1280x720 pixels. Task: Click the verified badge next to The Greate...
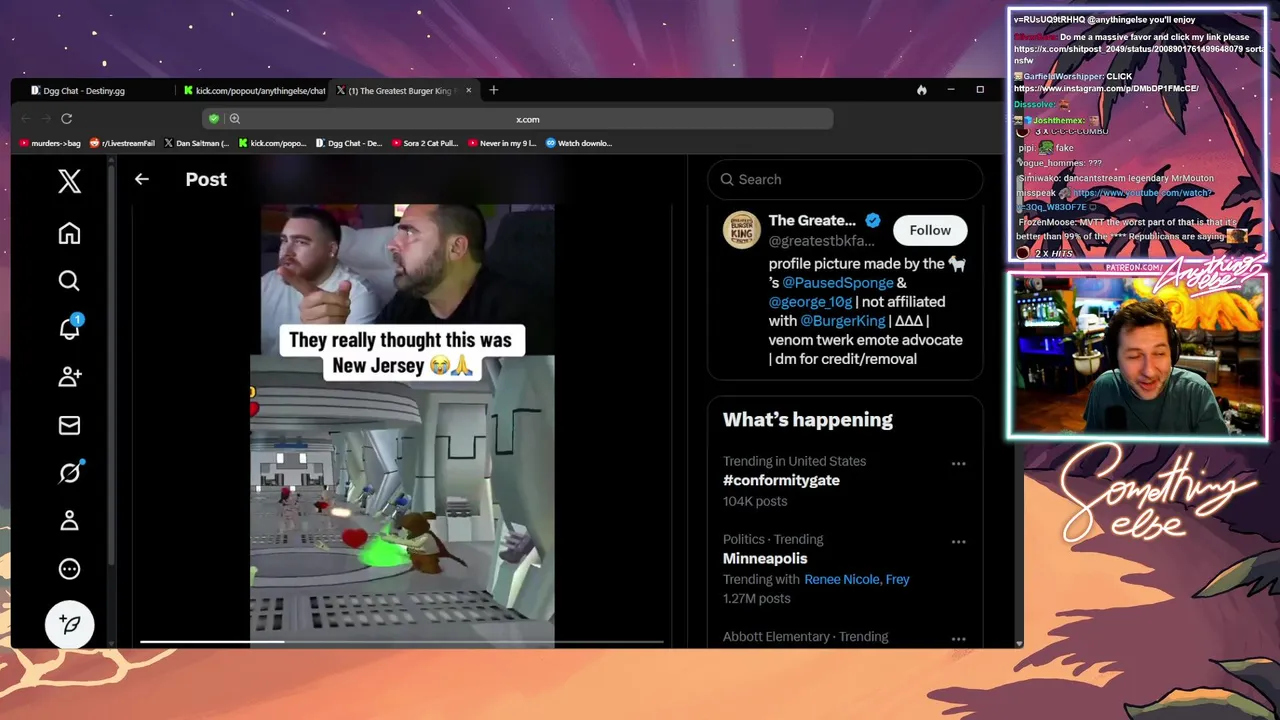pyautogui.click(x=873, y=220)
